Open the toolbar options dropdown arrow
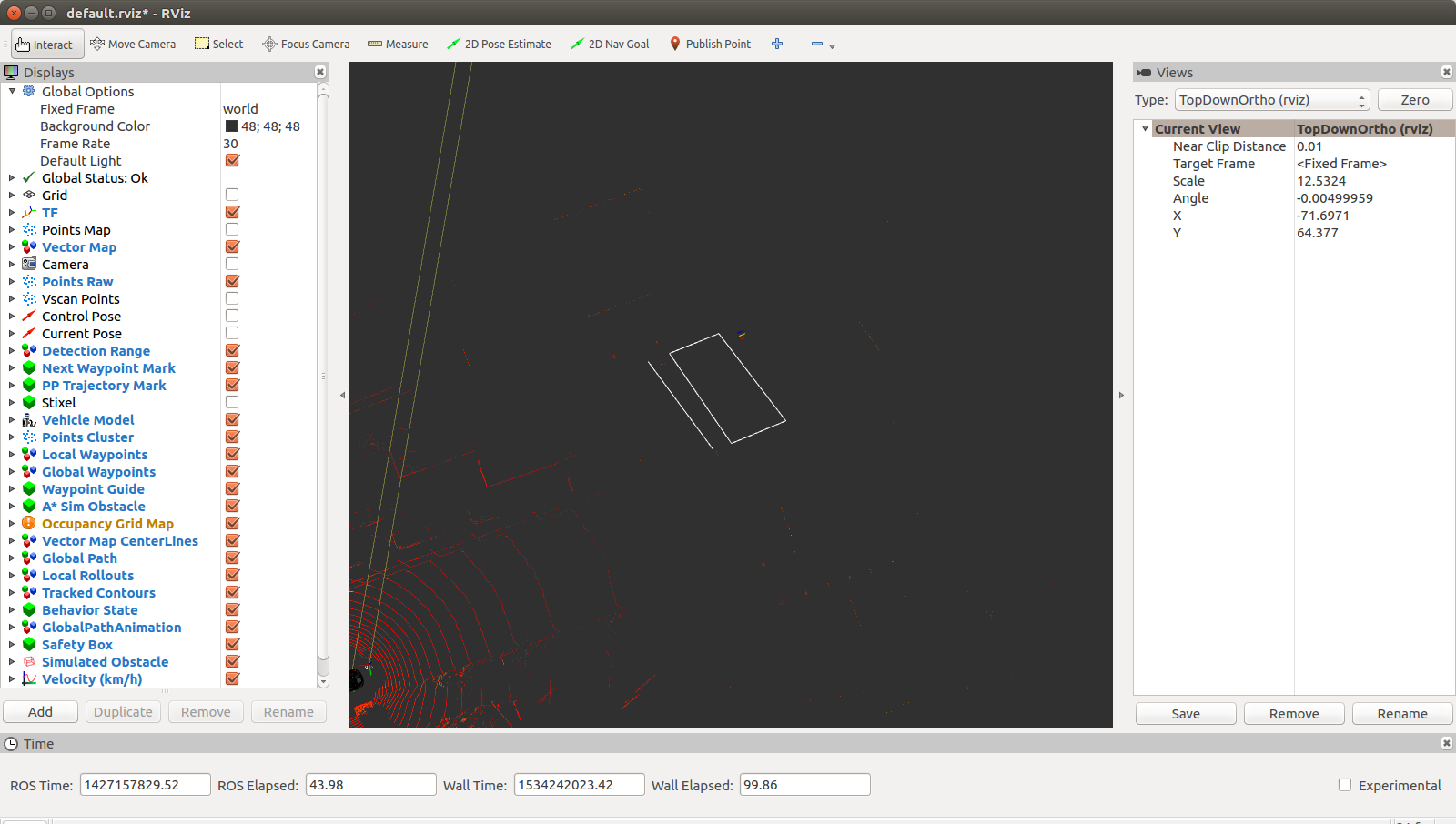Image resolution: width=1456 pixels, height=824 pixels. [x=832, y=45]
